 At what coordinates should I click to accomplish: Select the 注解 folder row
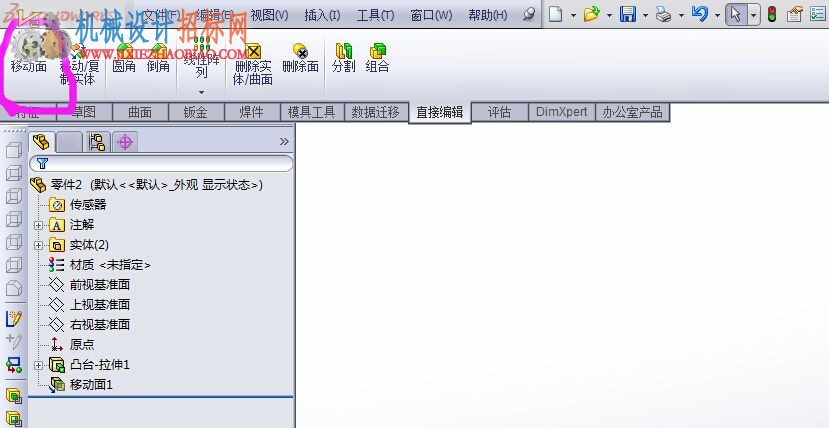point(72,225)
